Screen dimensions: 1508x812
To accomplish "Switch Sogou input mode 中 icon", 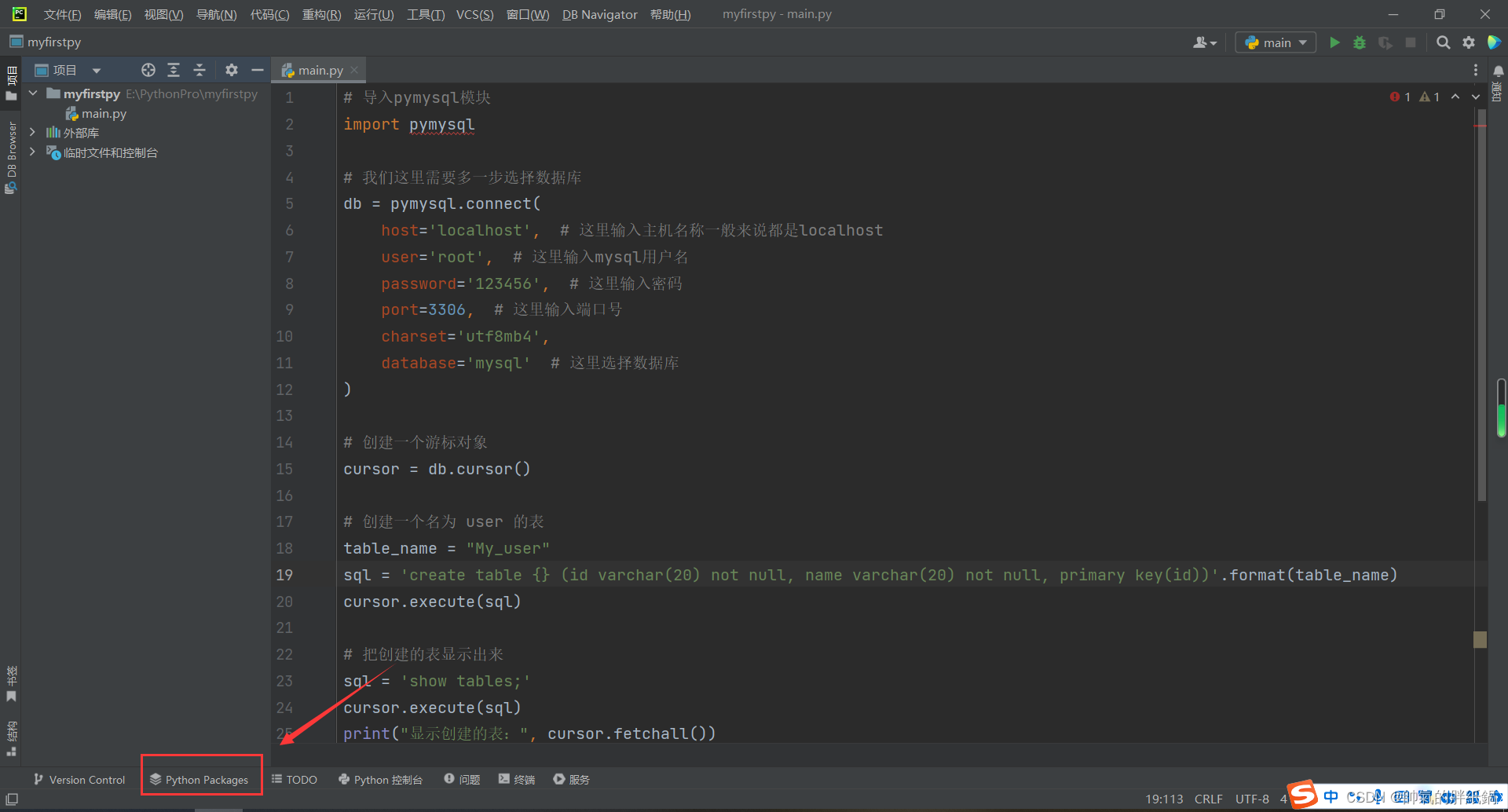I will [x=1330, y=797].
